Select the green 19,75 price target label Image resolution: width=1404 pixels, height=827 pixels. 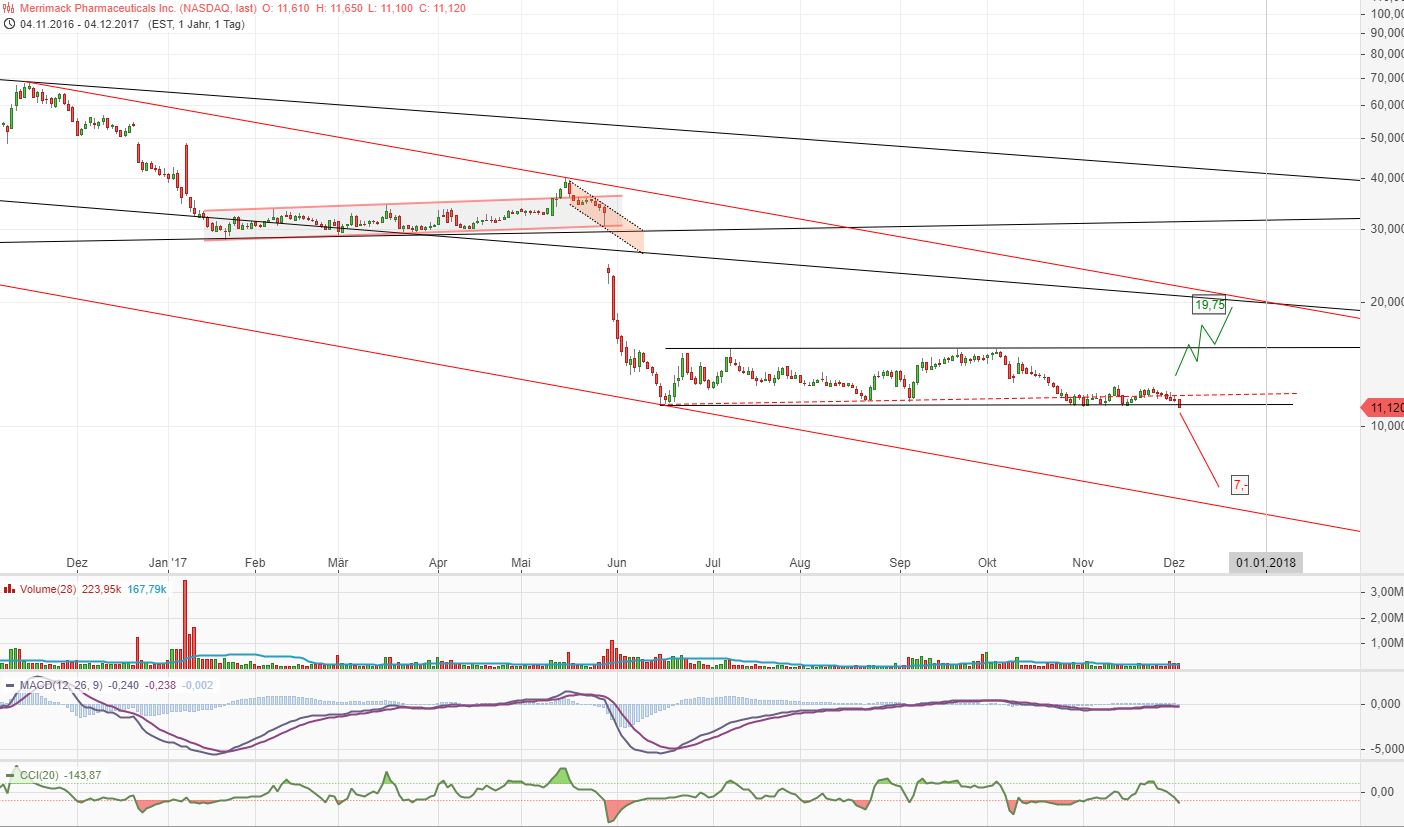(x=1210, y=304)
